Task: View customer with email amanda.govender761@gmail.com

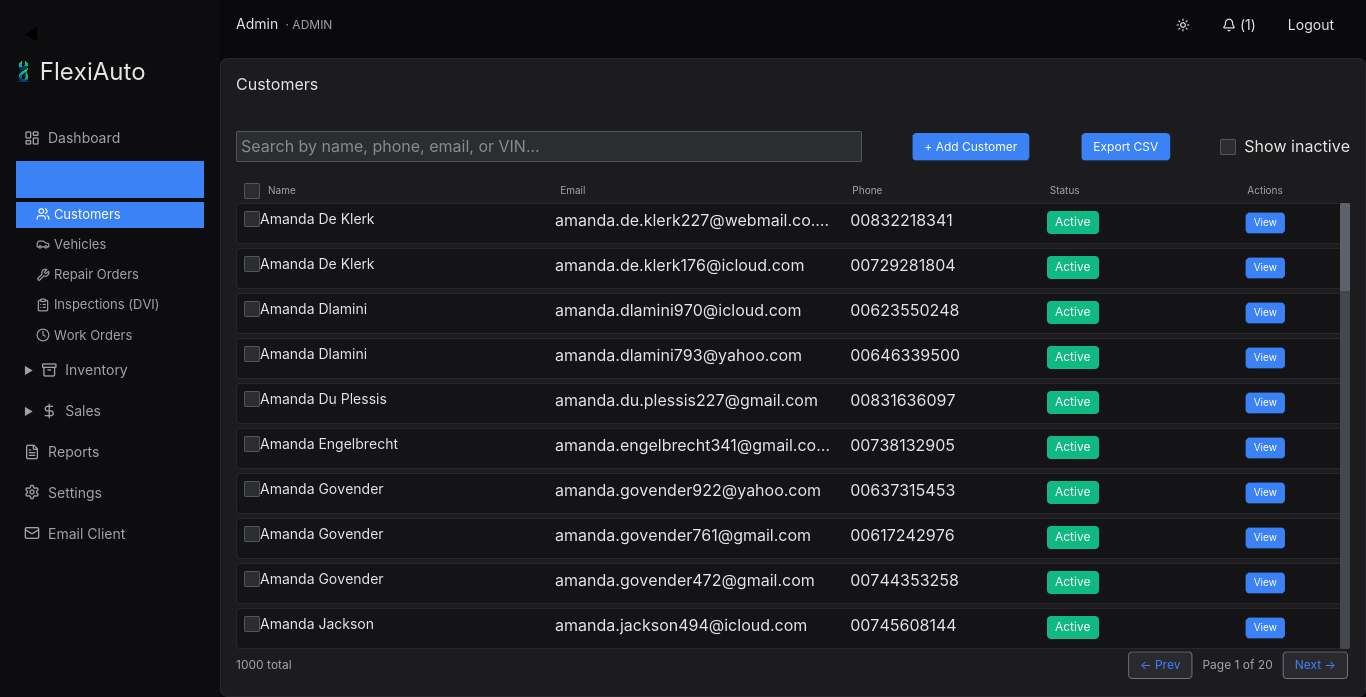Action: pos(1265,538)
